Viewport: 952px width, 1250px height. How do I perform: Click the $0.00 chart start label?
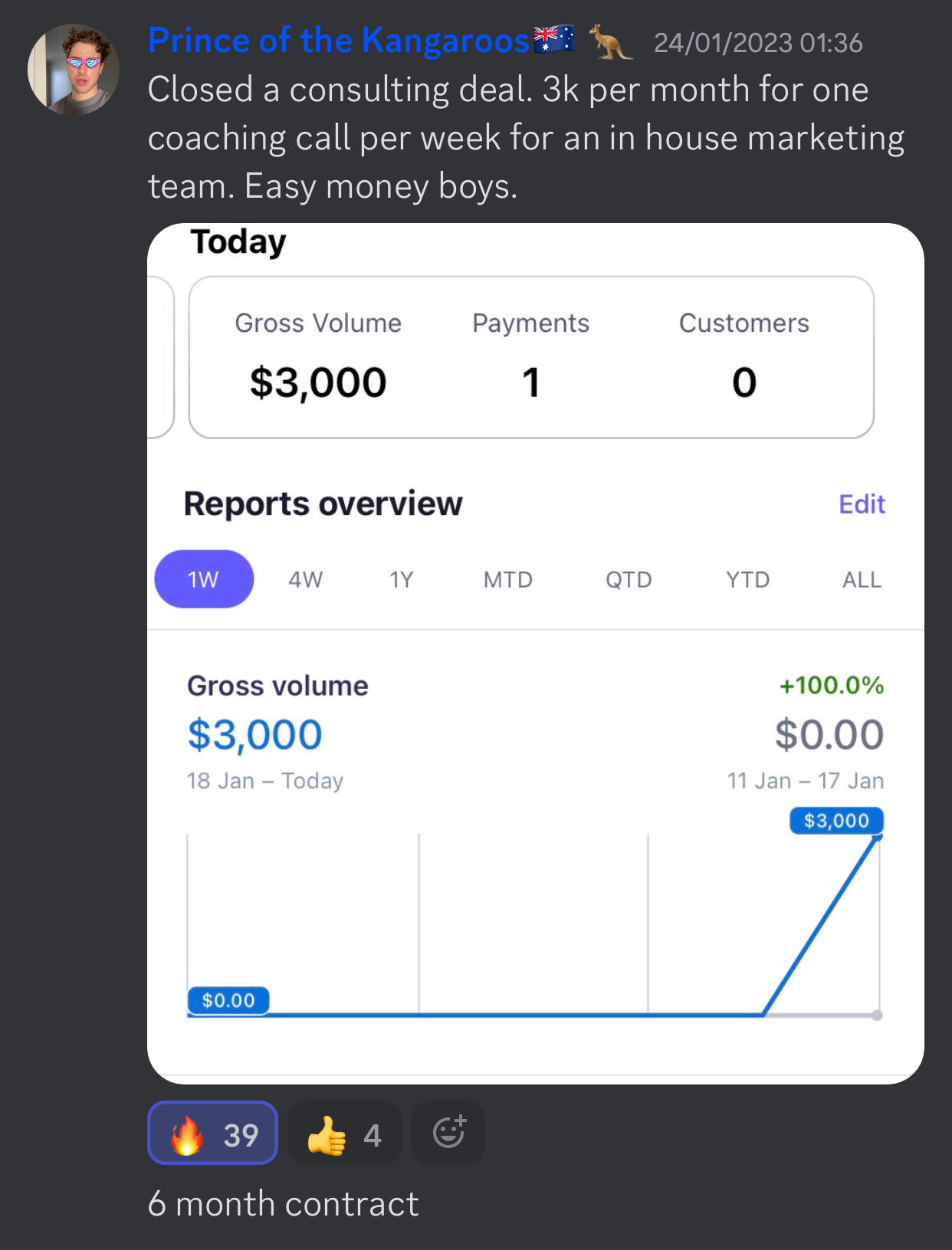point(228,1000)
